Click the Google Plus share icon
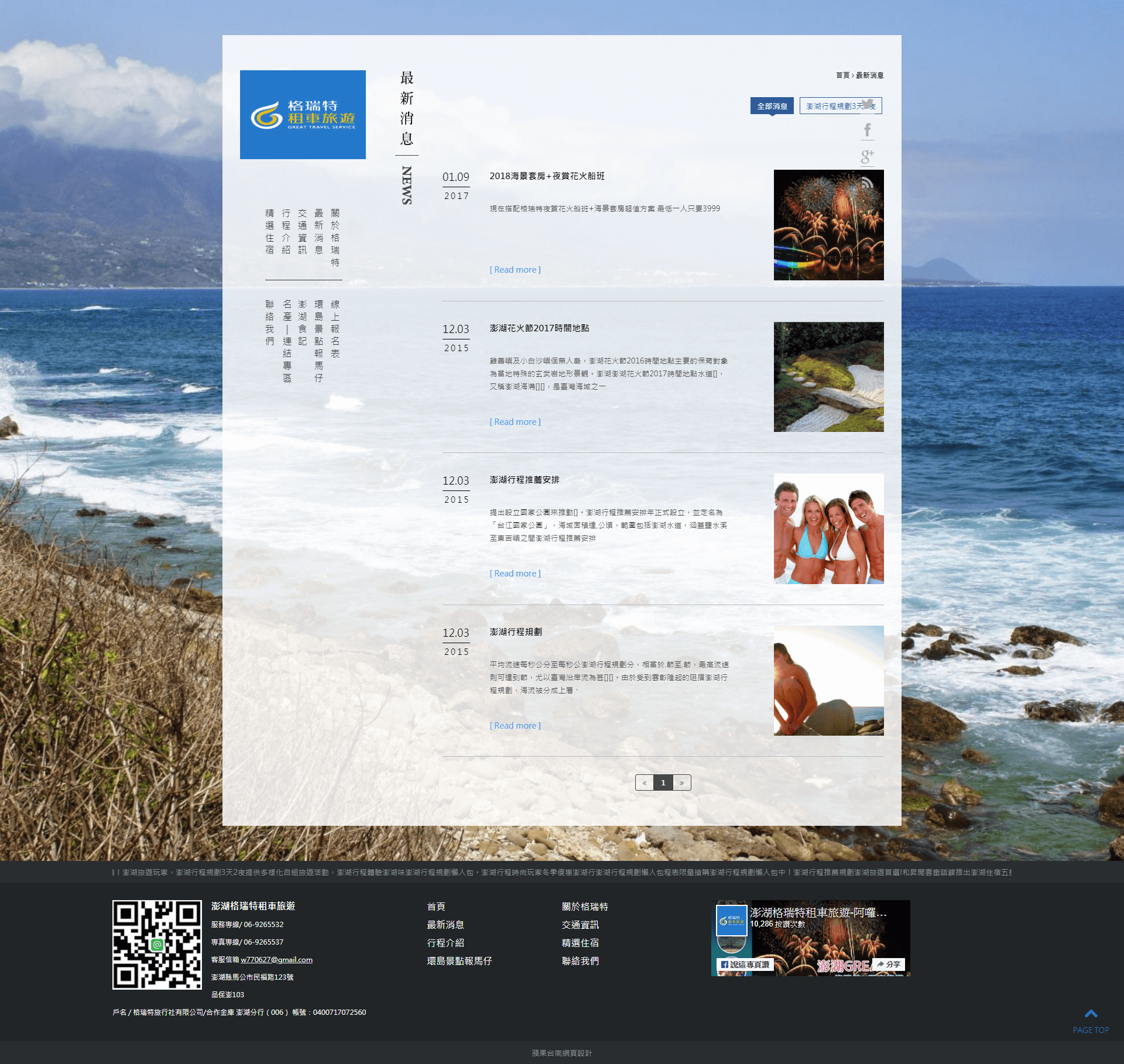 (x=868, y=156)
